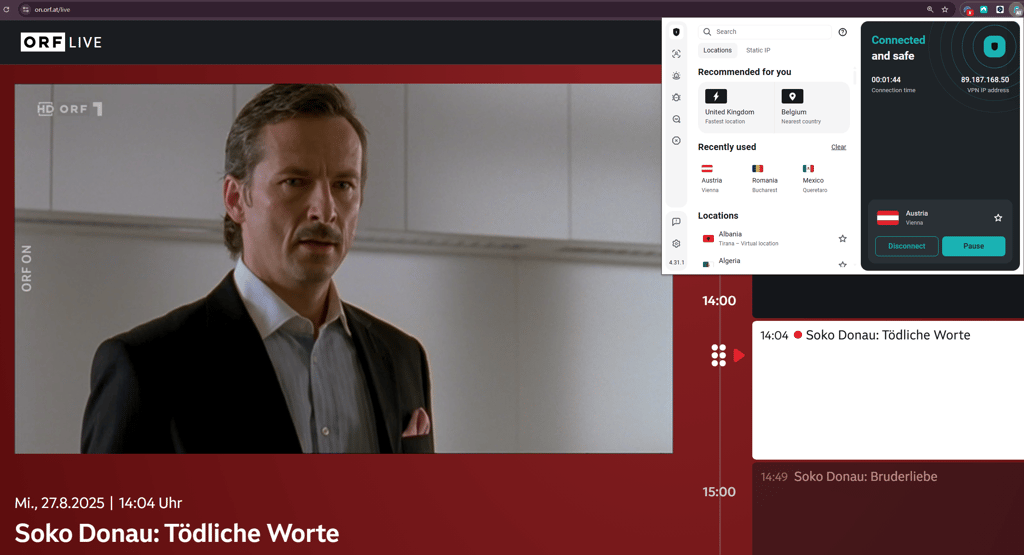Open the extension with red badge in toolbar
Screen dimensions: 1024x555
[x=968, y=9]
